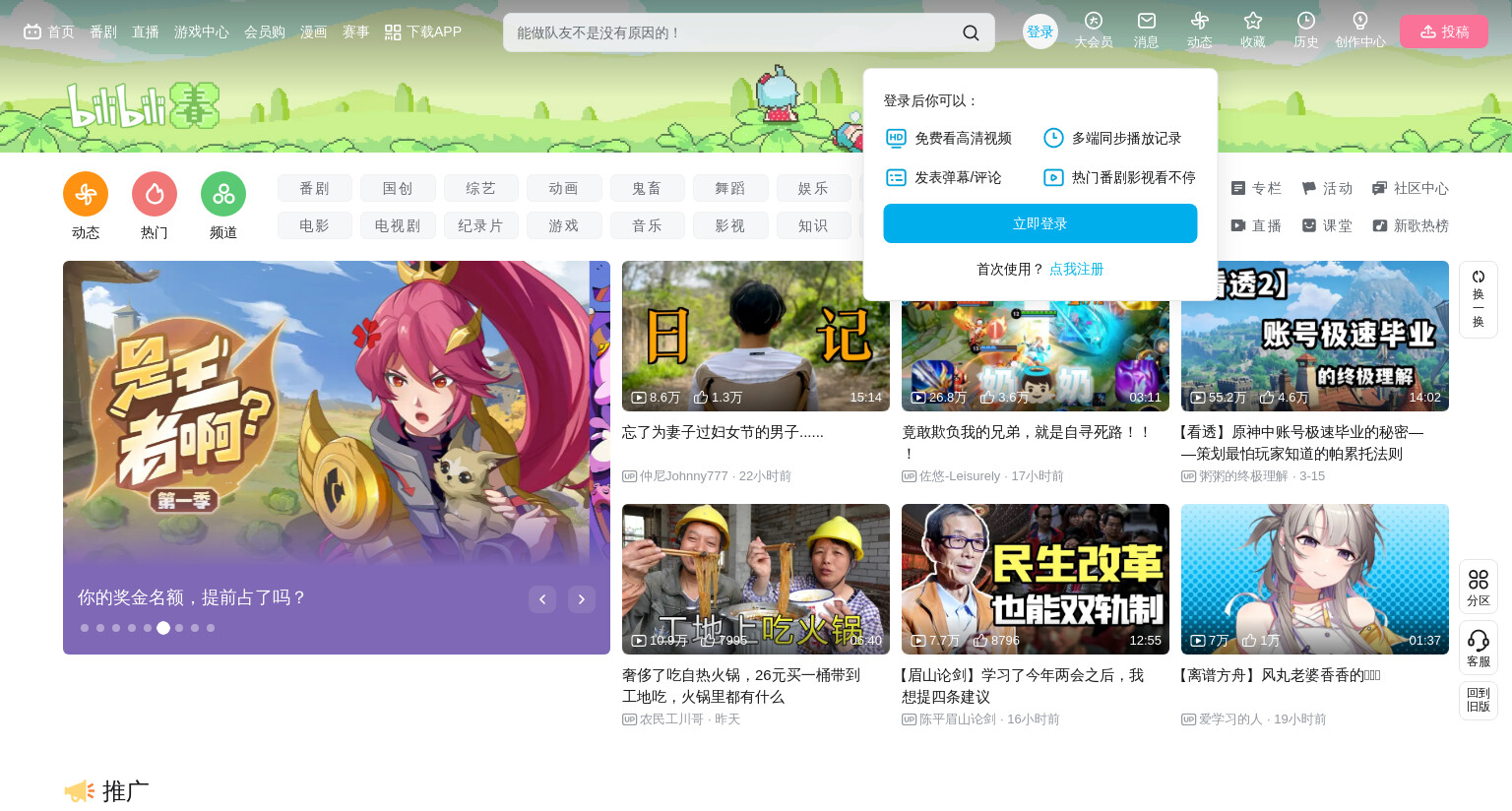
Task: Show previous banner slide arrow
Action: click(542, 599)
